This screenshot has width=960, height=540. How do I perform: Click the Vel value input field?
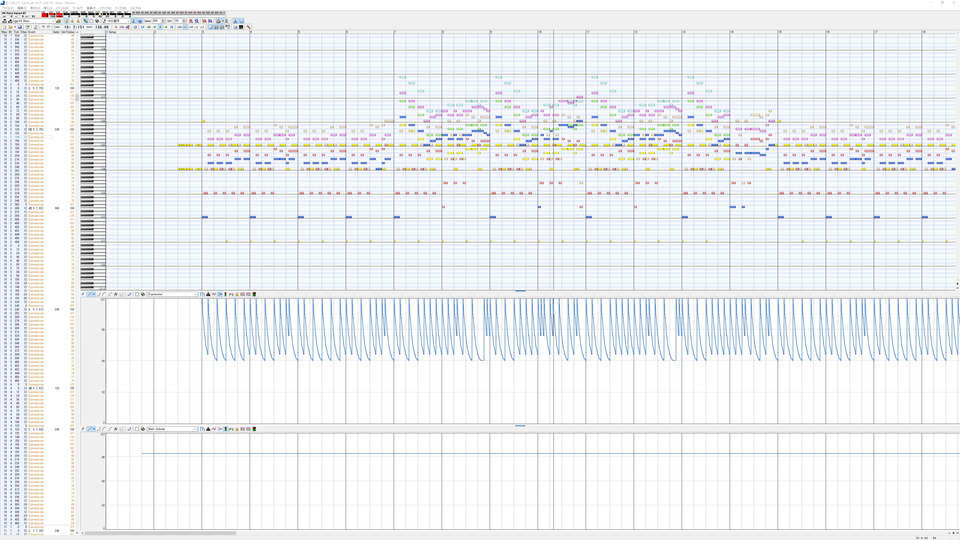pyautogui.click(x=179, y=21)
